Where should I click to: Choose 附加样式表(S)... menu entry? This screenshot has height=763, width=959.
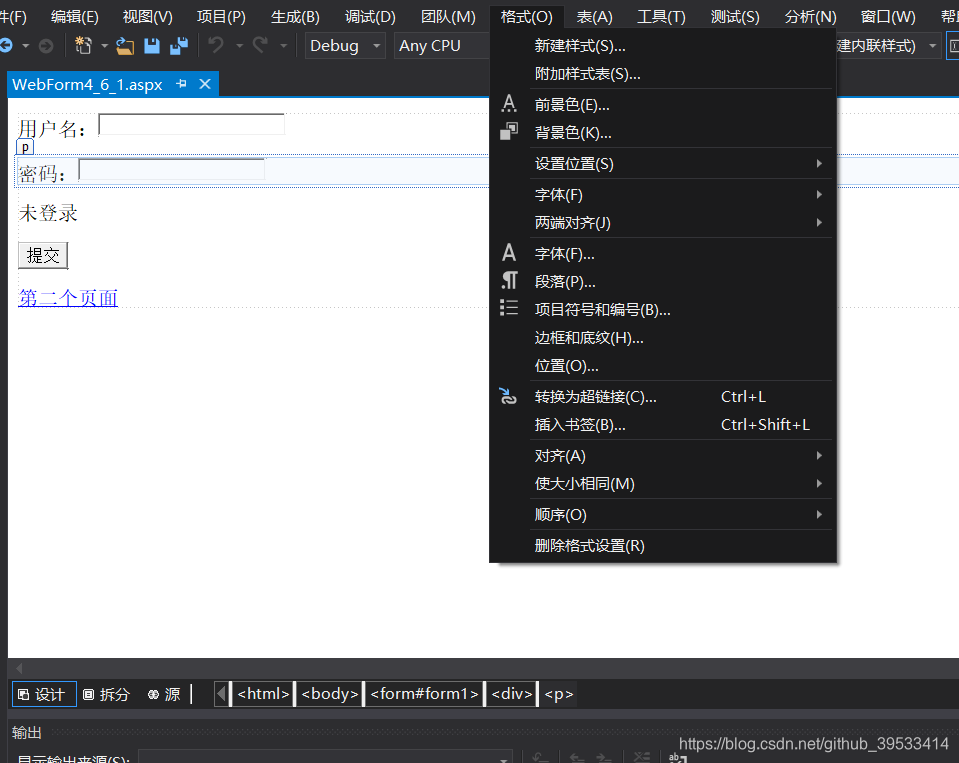(x=664, y=73)
